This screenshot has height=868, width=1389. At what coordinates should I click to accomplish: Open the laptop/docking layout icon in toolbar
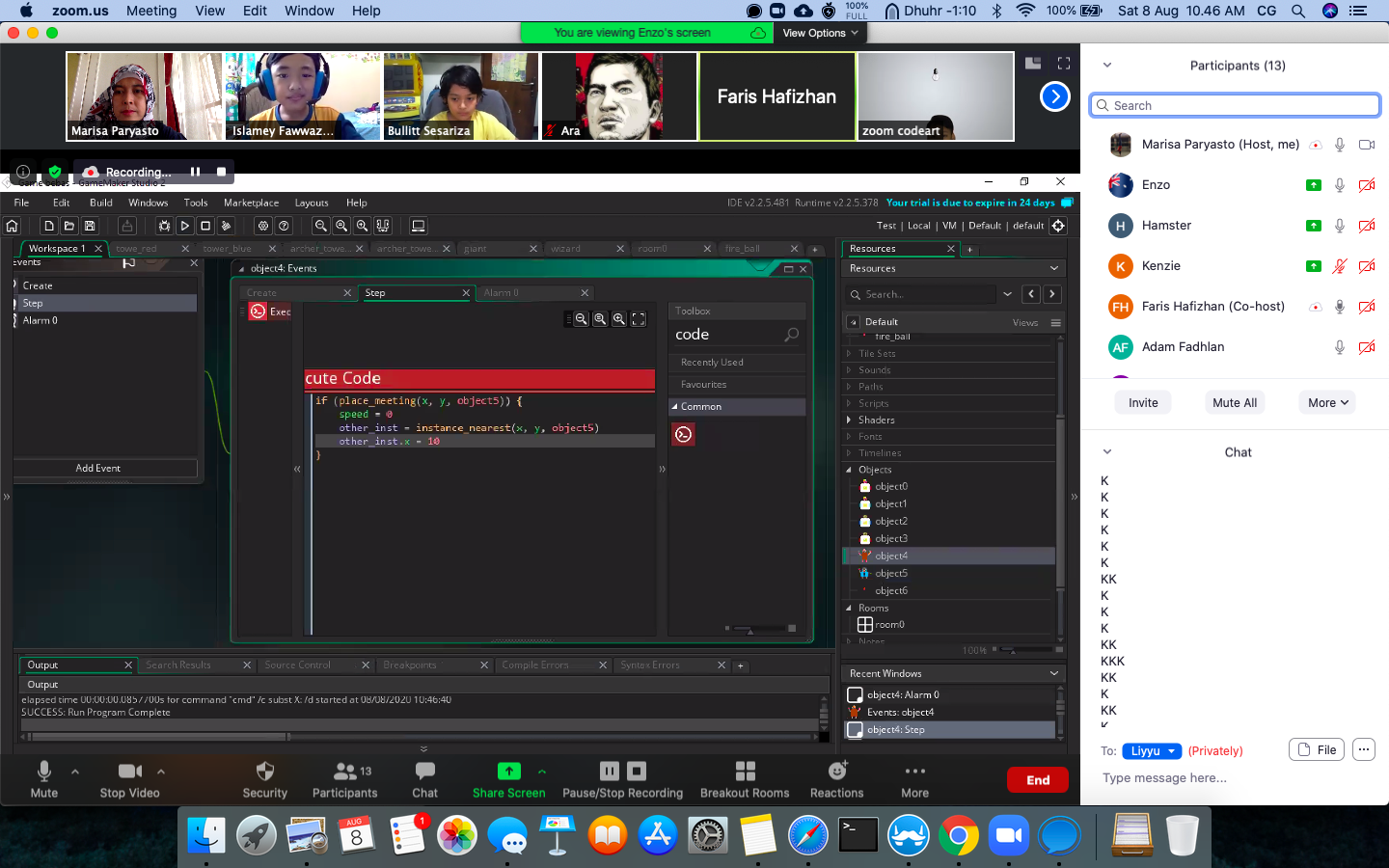point(419,226)
